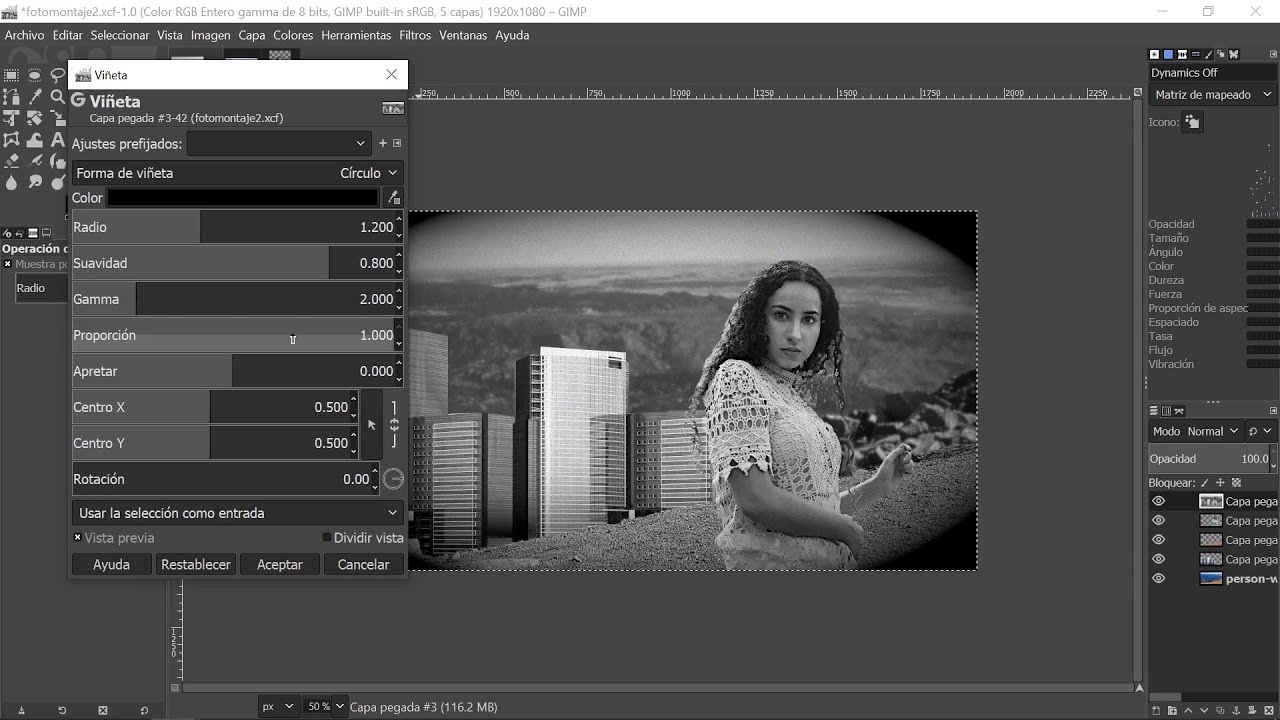Image resolution: width=1280 pixels, height=720 pixels.
Task: Click the Restablecer button
Action: click(x=196, y=565)
